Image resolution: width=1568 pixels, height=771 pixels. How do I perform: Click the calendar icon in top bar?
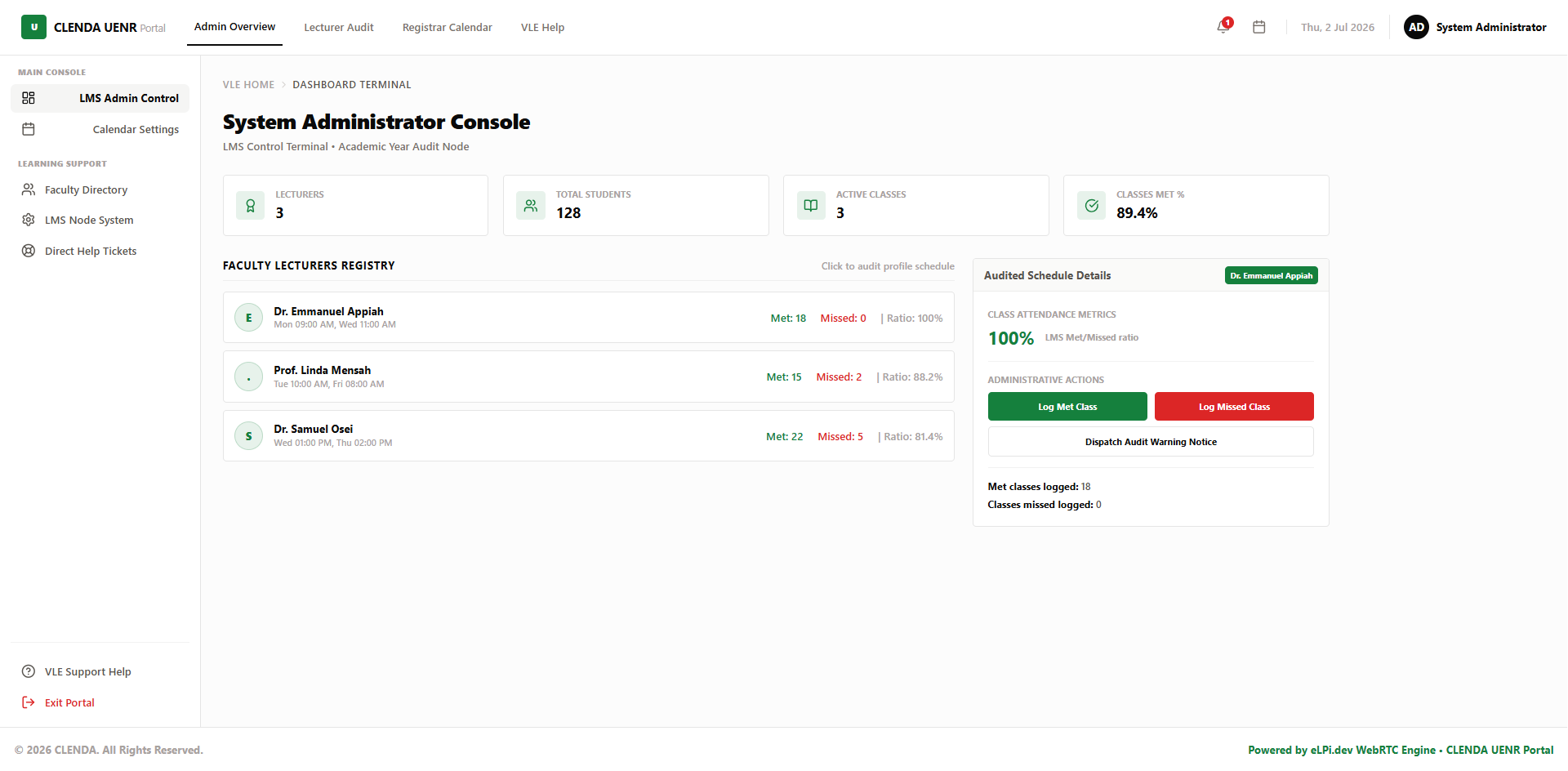click(x=1259, y=27)
